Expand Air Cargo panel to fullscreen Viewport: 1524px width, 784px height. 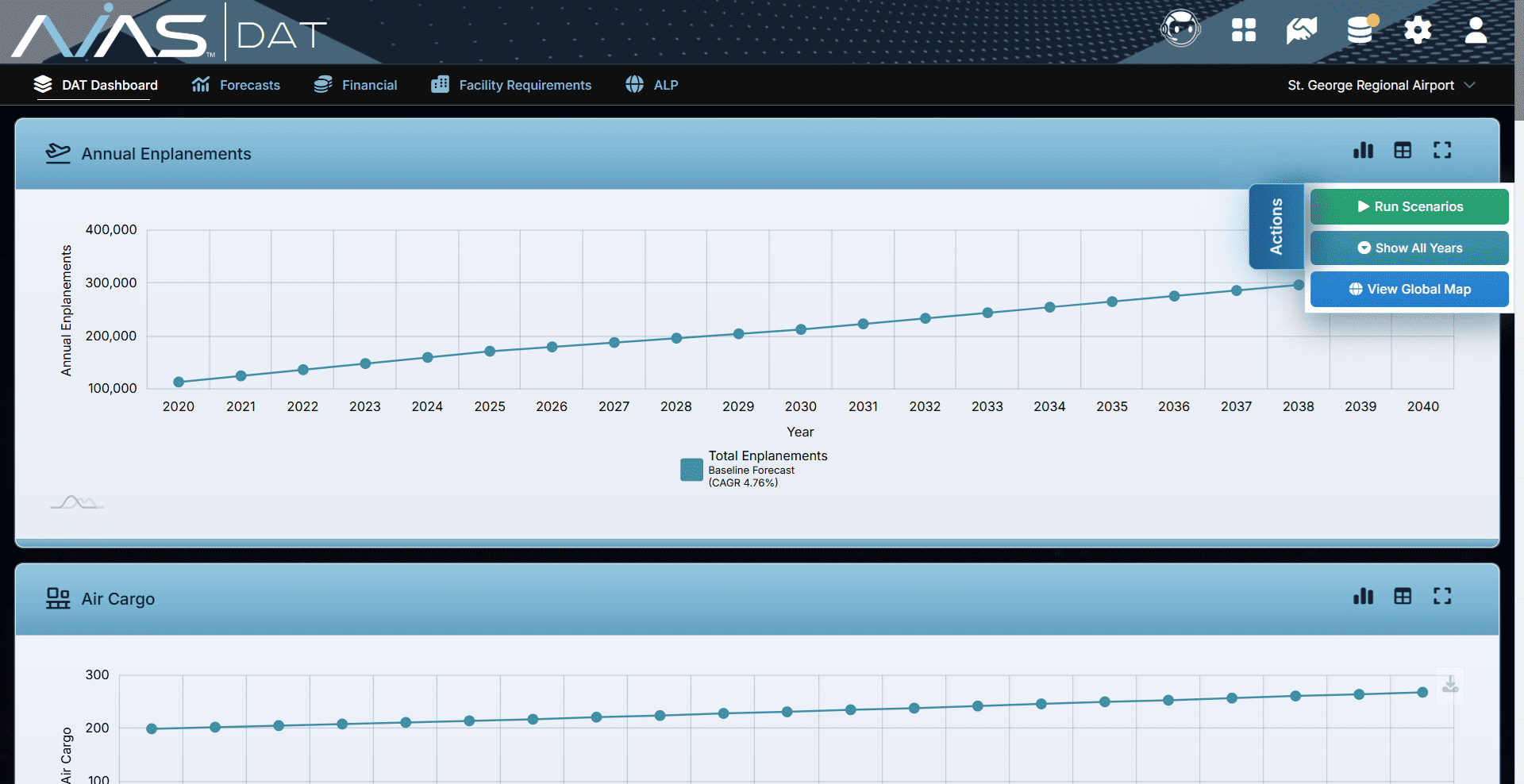point(1442,596)
